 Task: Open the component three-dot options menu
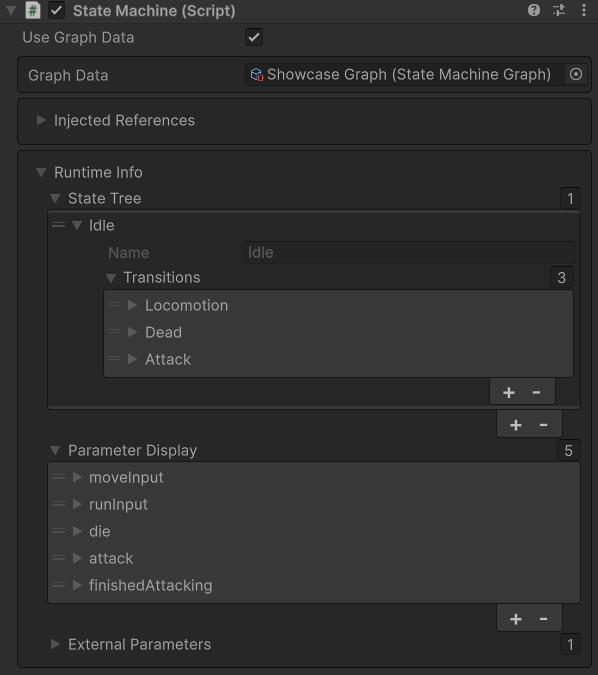click(x=584, y=10)
